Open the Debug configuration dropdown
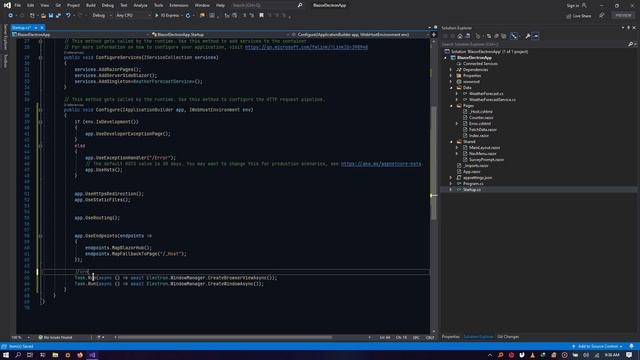 [101, 16]
